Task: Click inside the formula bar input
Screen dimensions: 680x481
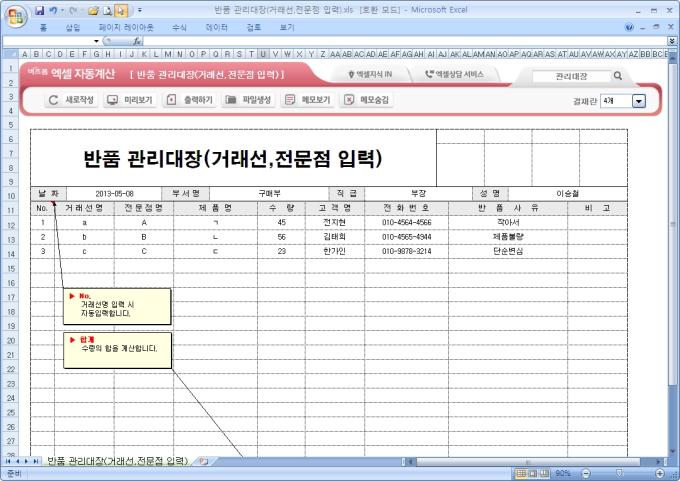Action: point(405,41)
